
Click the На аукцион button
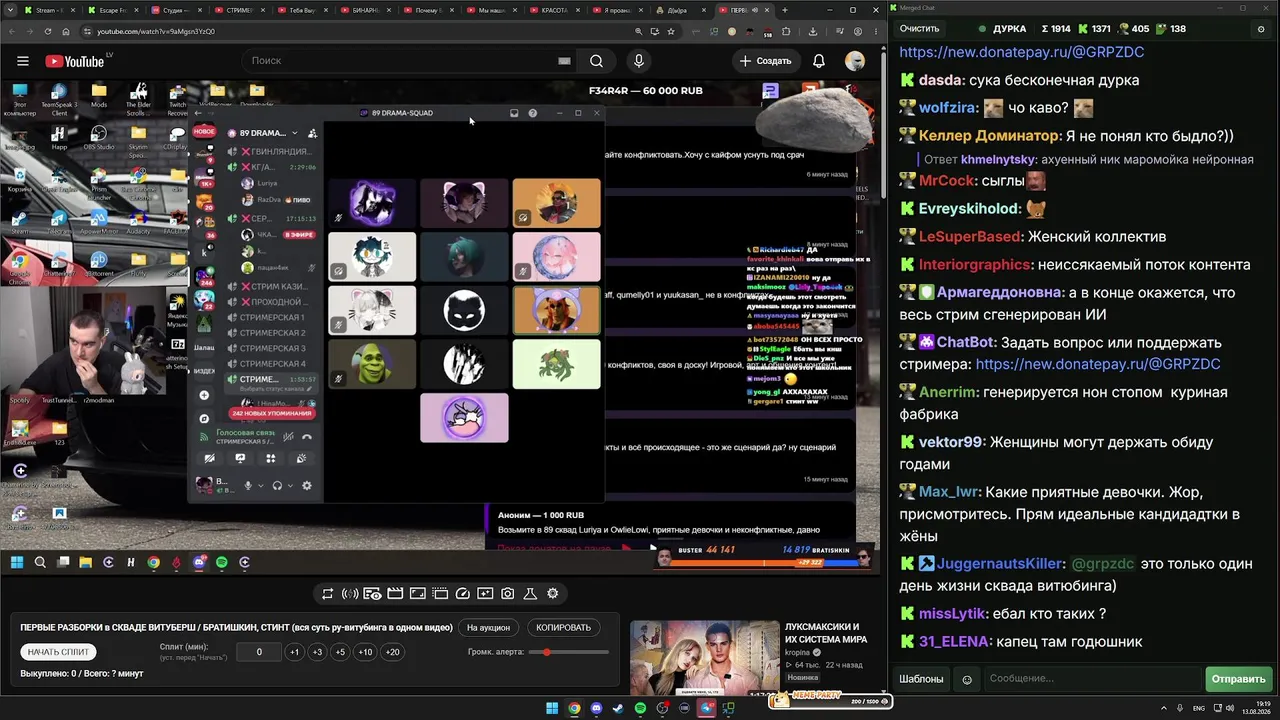(x=488, y=628)
